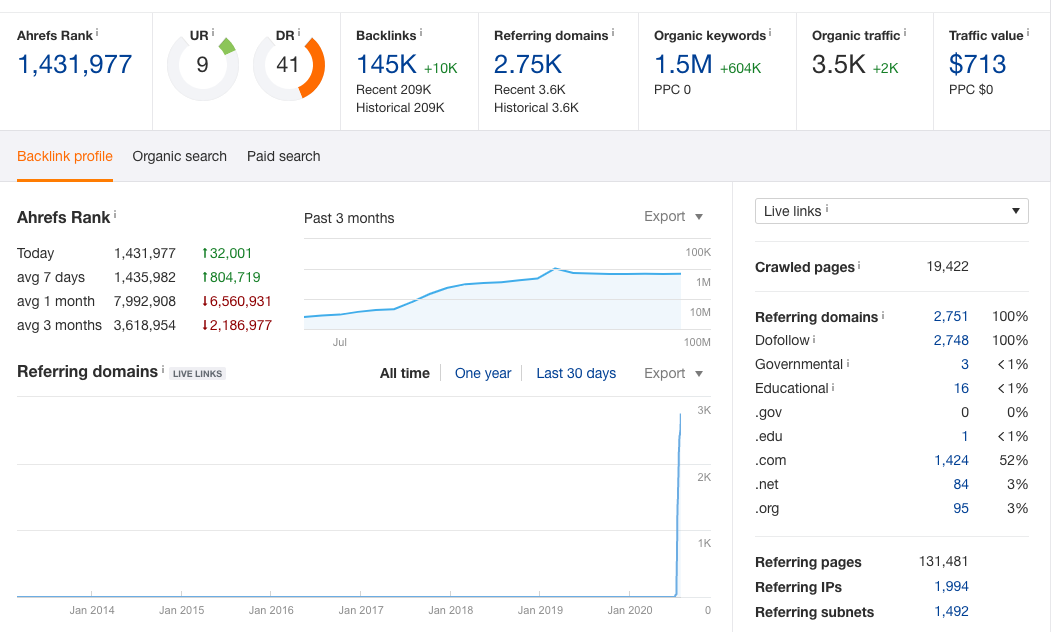Click .gov count 0
Screen dimensions: 1063x632
pyautogui.click(x=965, y=412)
